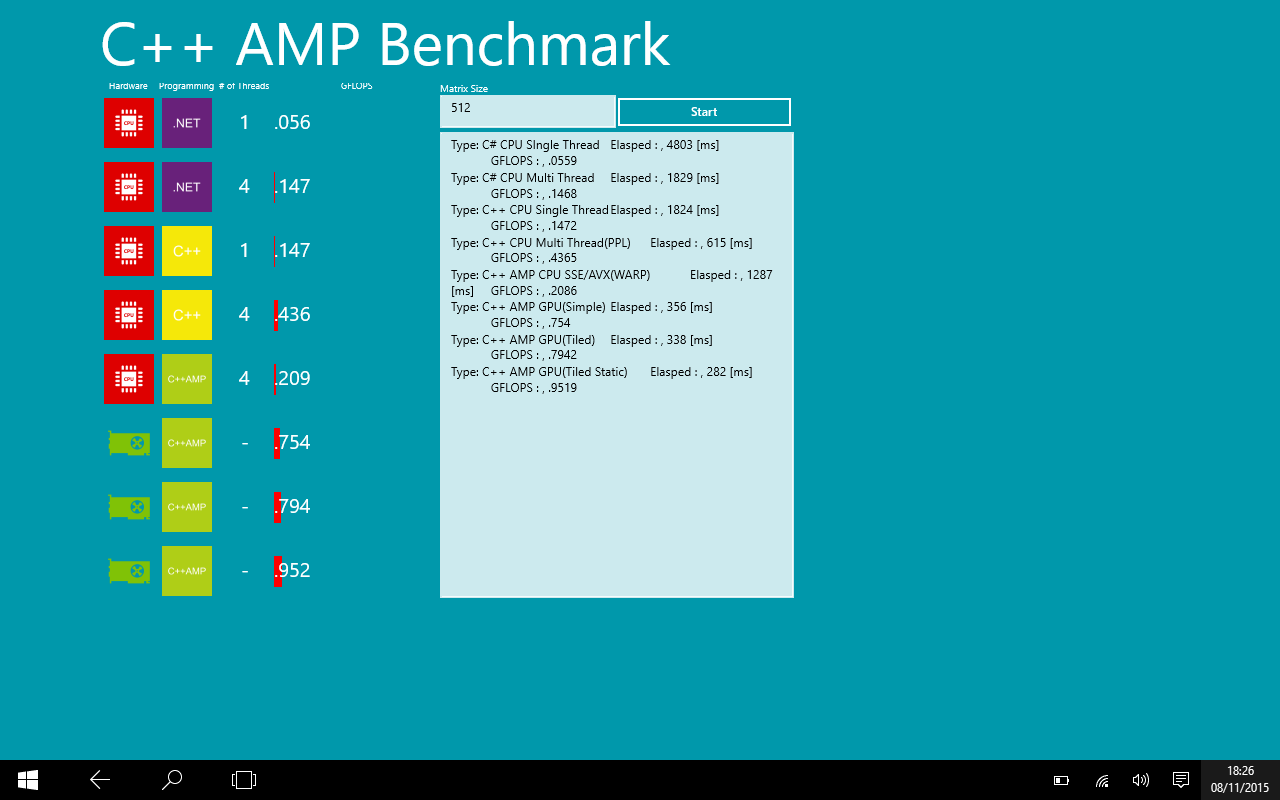Click the GFLOPS column header
This screenshot has width=1280, height=800.
tap(356, 86)
